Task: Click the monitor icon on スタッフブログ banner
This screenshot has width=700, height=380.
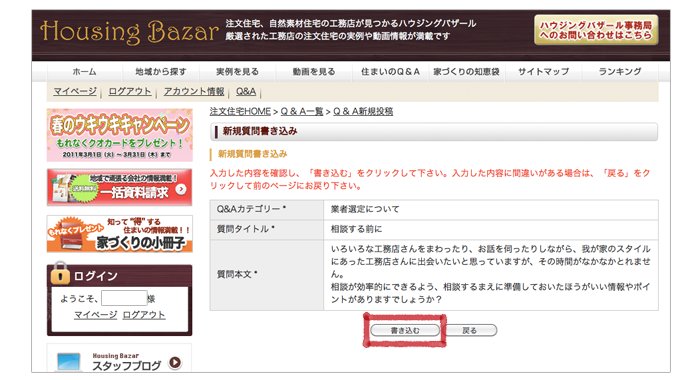Action: (69, 361)
